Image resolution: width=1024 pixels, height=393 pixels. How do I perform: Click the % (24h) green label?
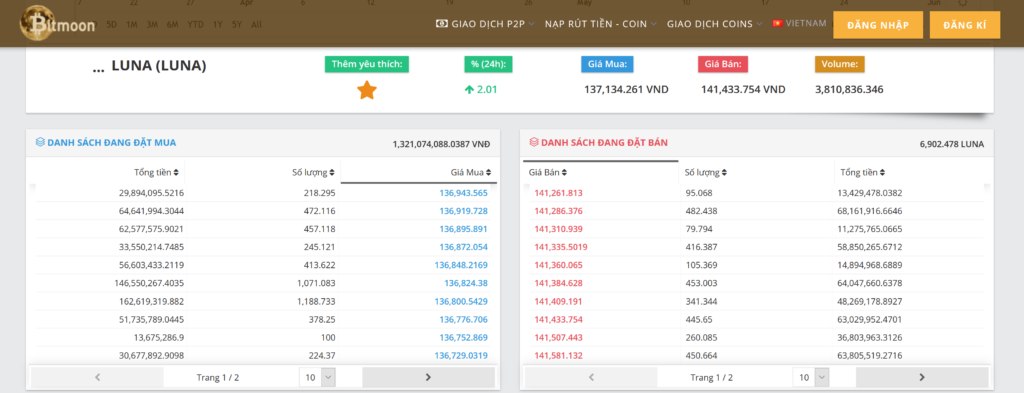(488, 64)
